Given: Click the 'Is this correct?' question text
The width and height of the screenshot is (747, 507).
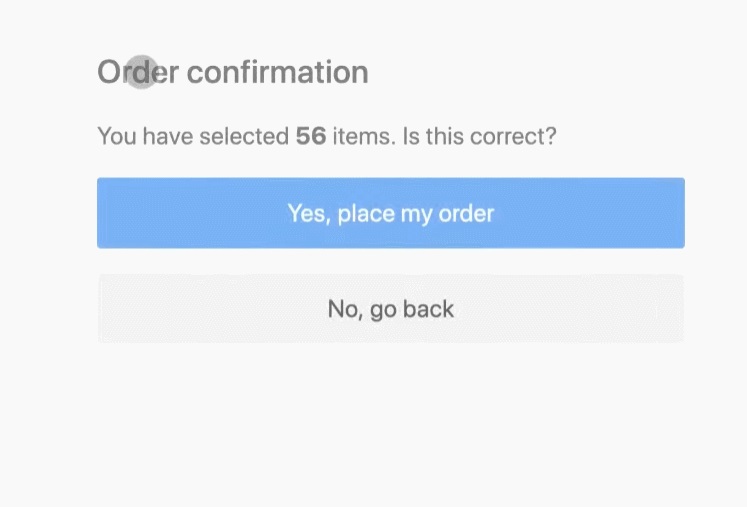Looking at the screenshot, I should 479,136.
